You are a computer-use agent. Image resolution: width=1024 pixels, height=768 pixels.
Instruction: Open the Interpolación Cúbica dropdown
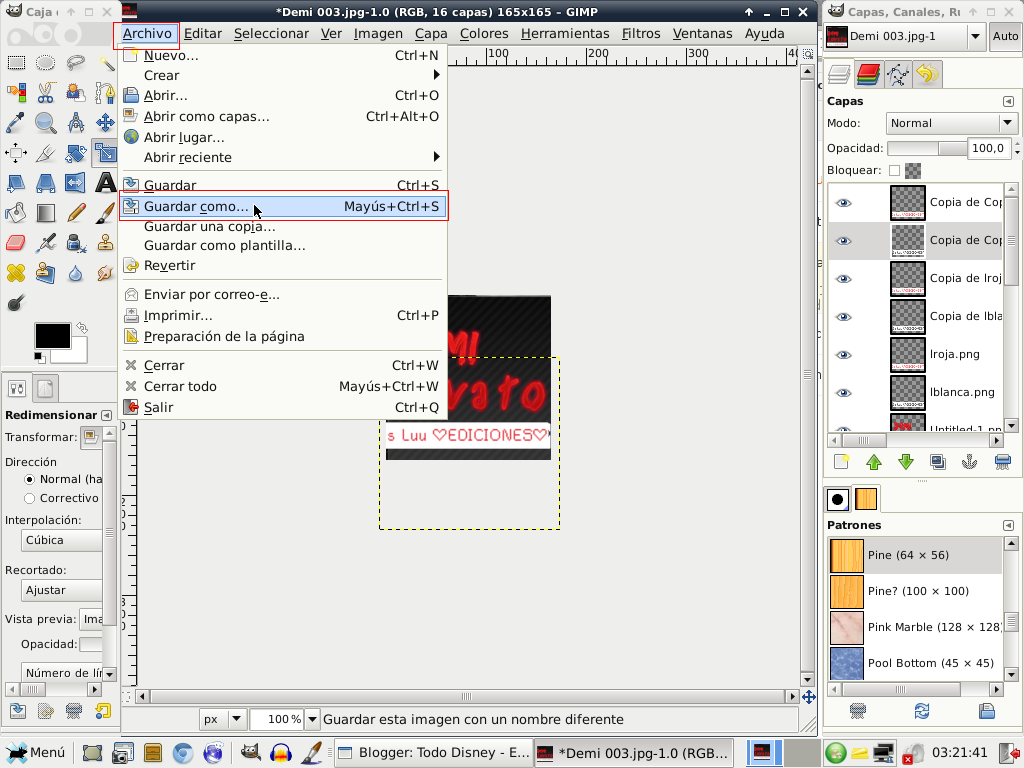click(61, 541)
